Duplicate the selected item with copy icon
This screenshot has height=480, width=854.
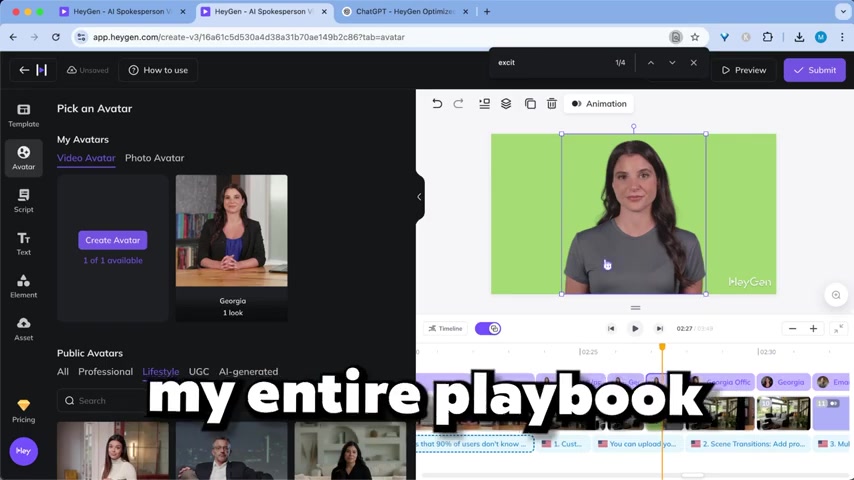530,104
